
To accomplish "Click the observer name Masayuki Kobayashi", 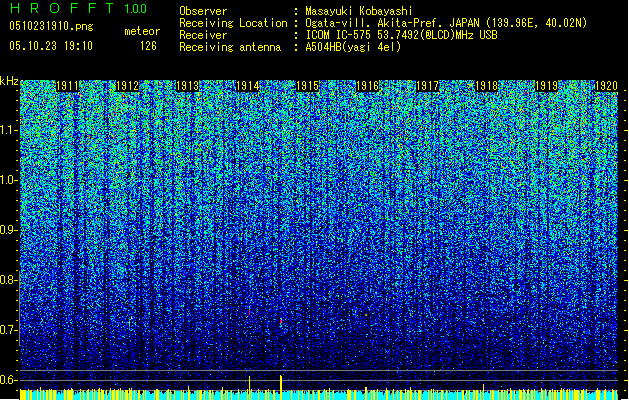I will tap(359, 11).
